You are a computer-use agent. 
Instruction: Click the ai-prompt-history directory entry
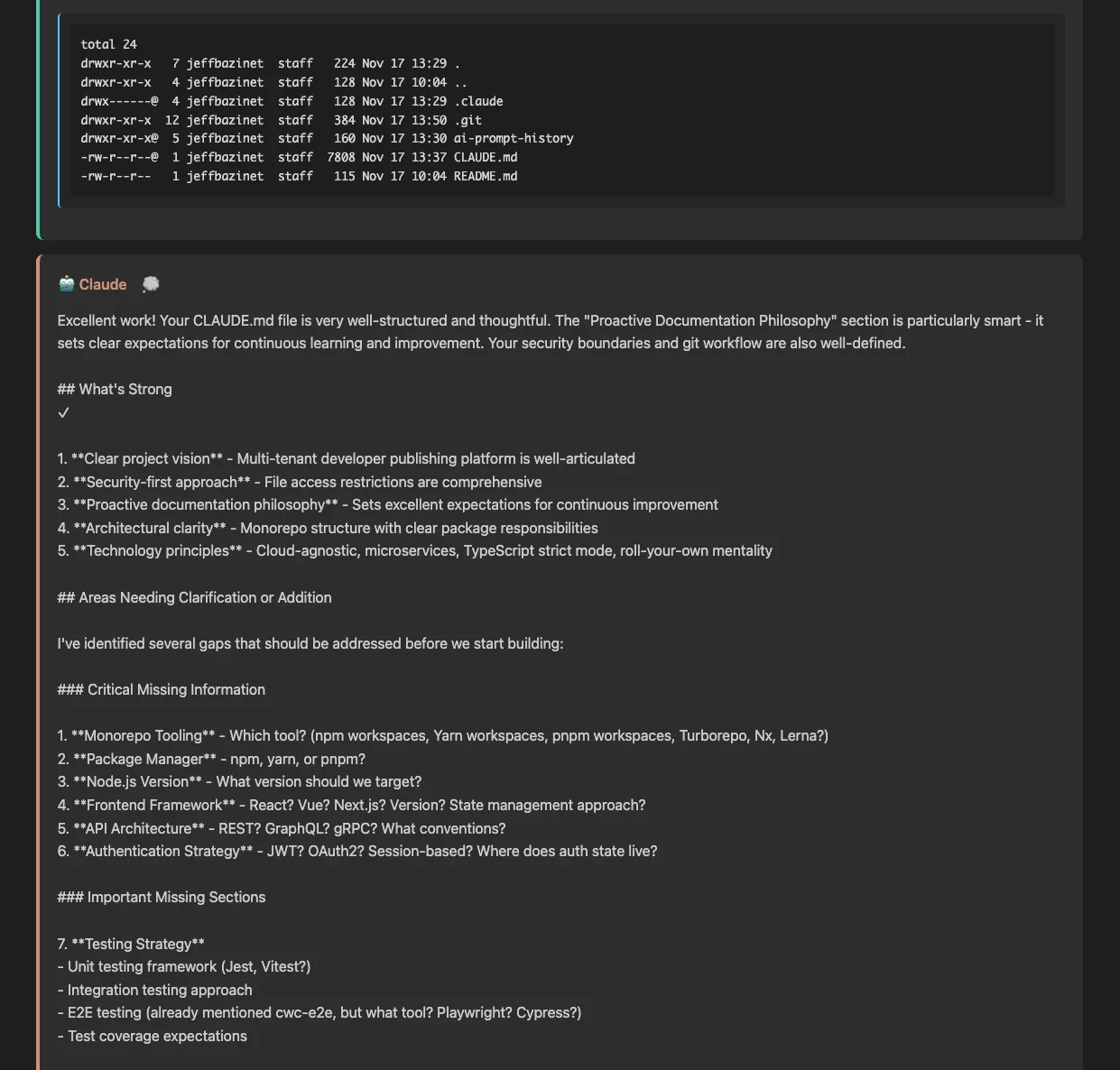coord(514,138)
